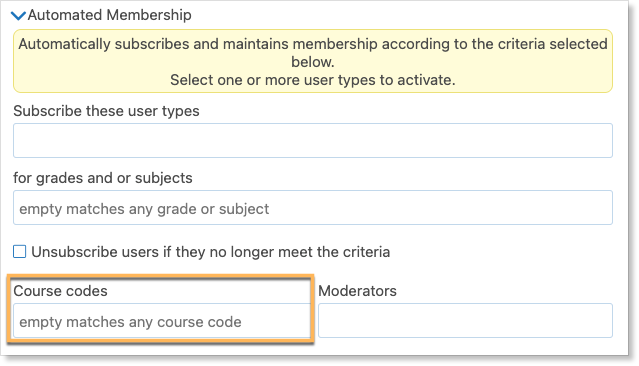Screen dimensions: 639x366
Task: Click the word below in the notice
Action: 313,62
